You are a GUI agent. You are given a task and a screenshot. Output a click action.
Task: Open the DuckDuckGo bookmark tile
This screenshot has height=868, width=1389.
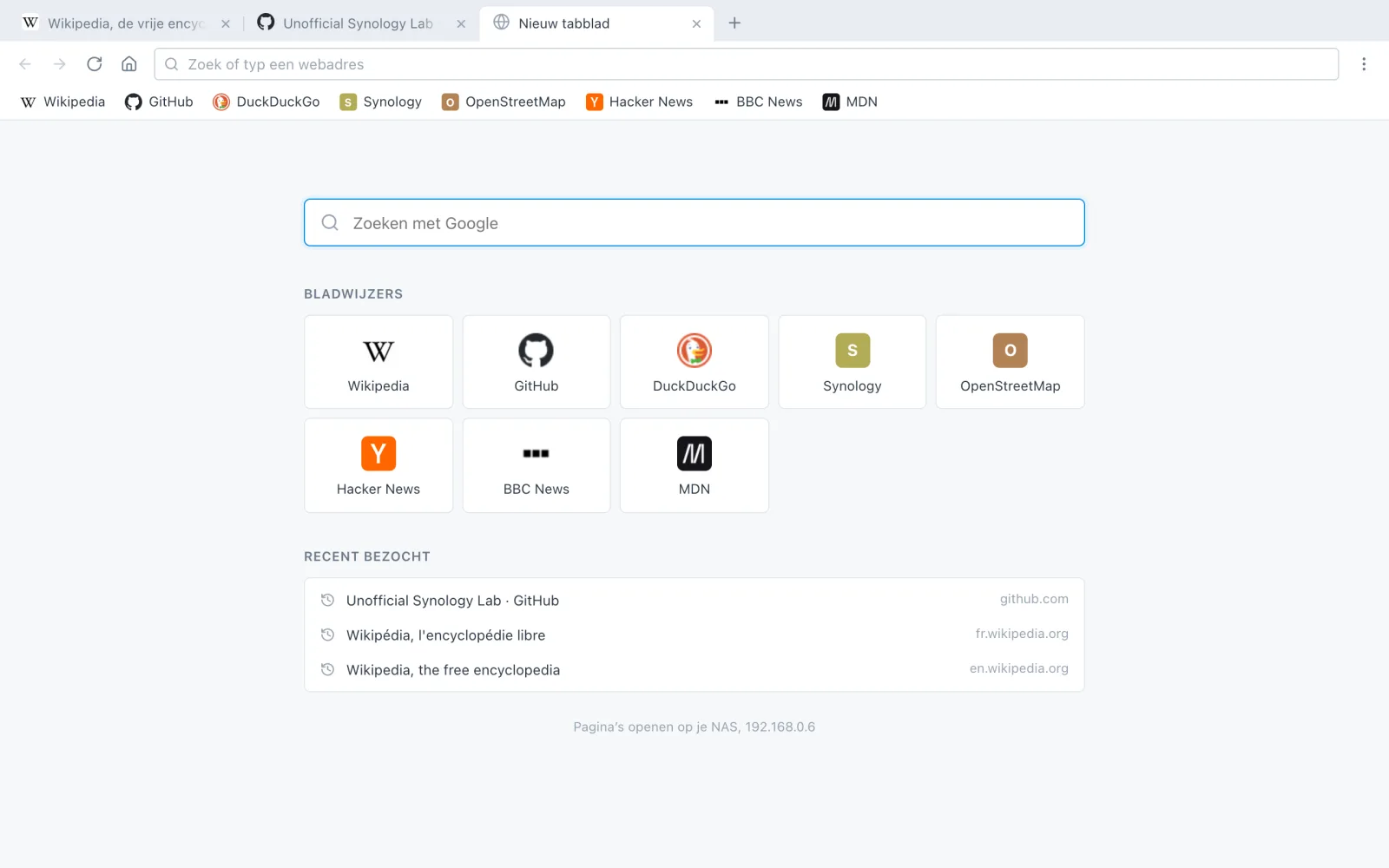[694, 362]
